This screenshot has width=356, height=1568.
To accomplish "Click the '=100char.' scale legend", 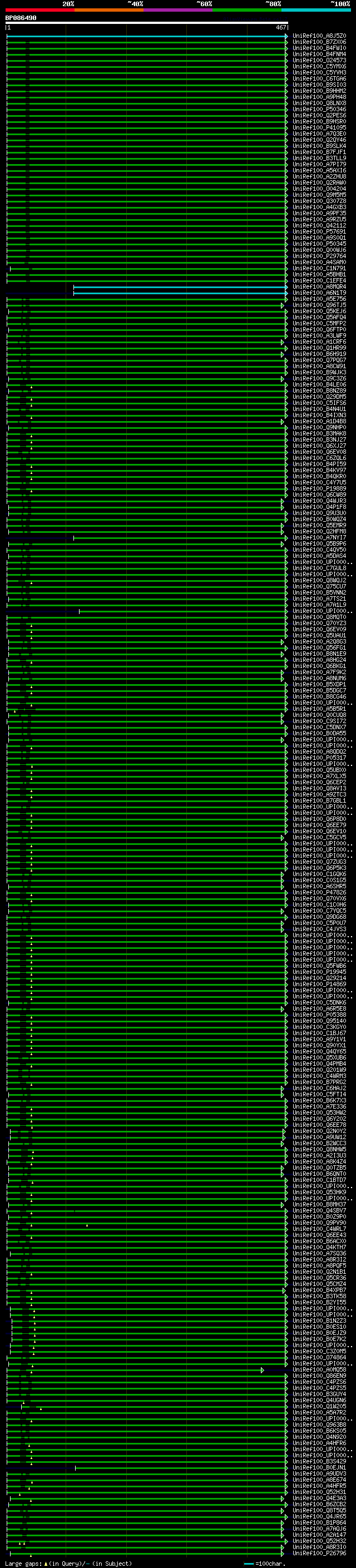I will tap(265, 1563).
